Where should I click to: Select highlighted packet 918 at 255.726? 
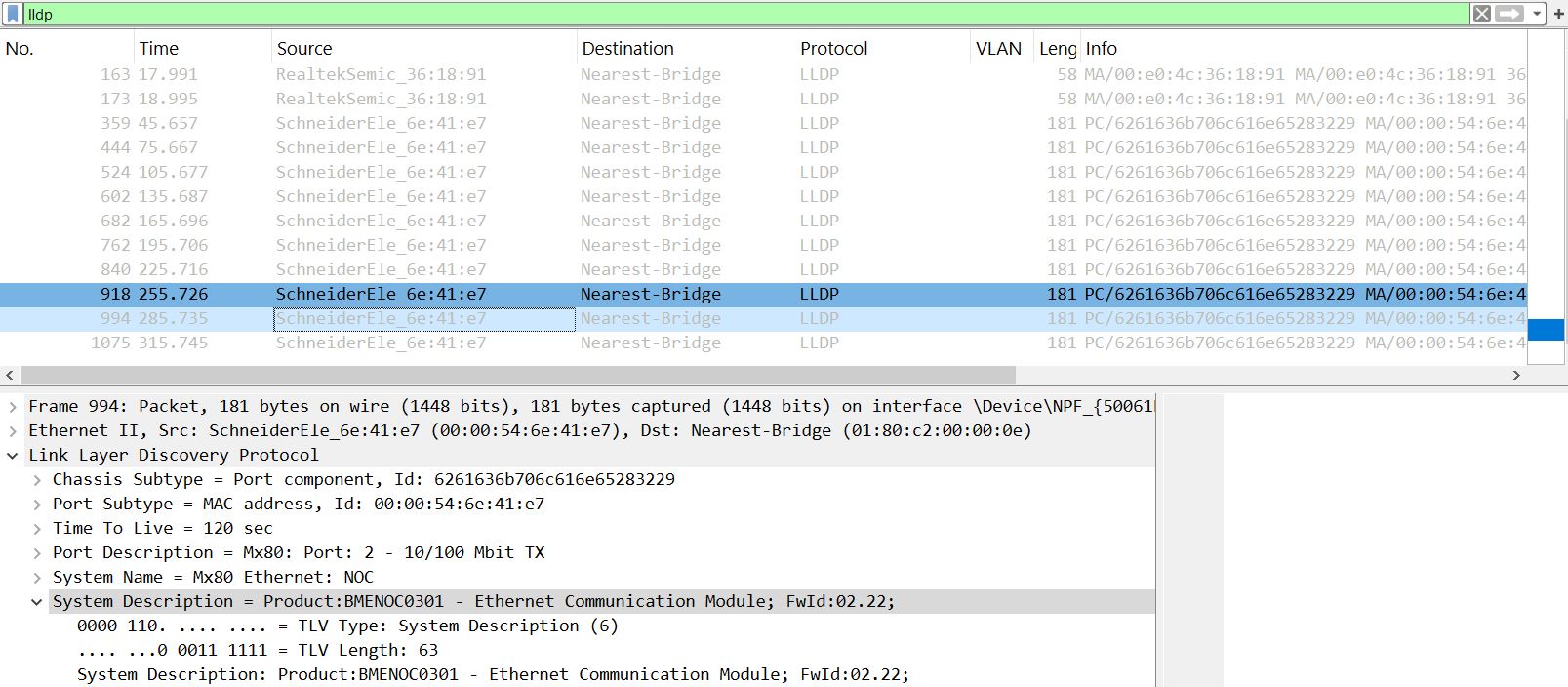coord(763,294)
